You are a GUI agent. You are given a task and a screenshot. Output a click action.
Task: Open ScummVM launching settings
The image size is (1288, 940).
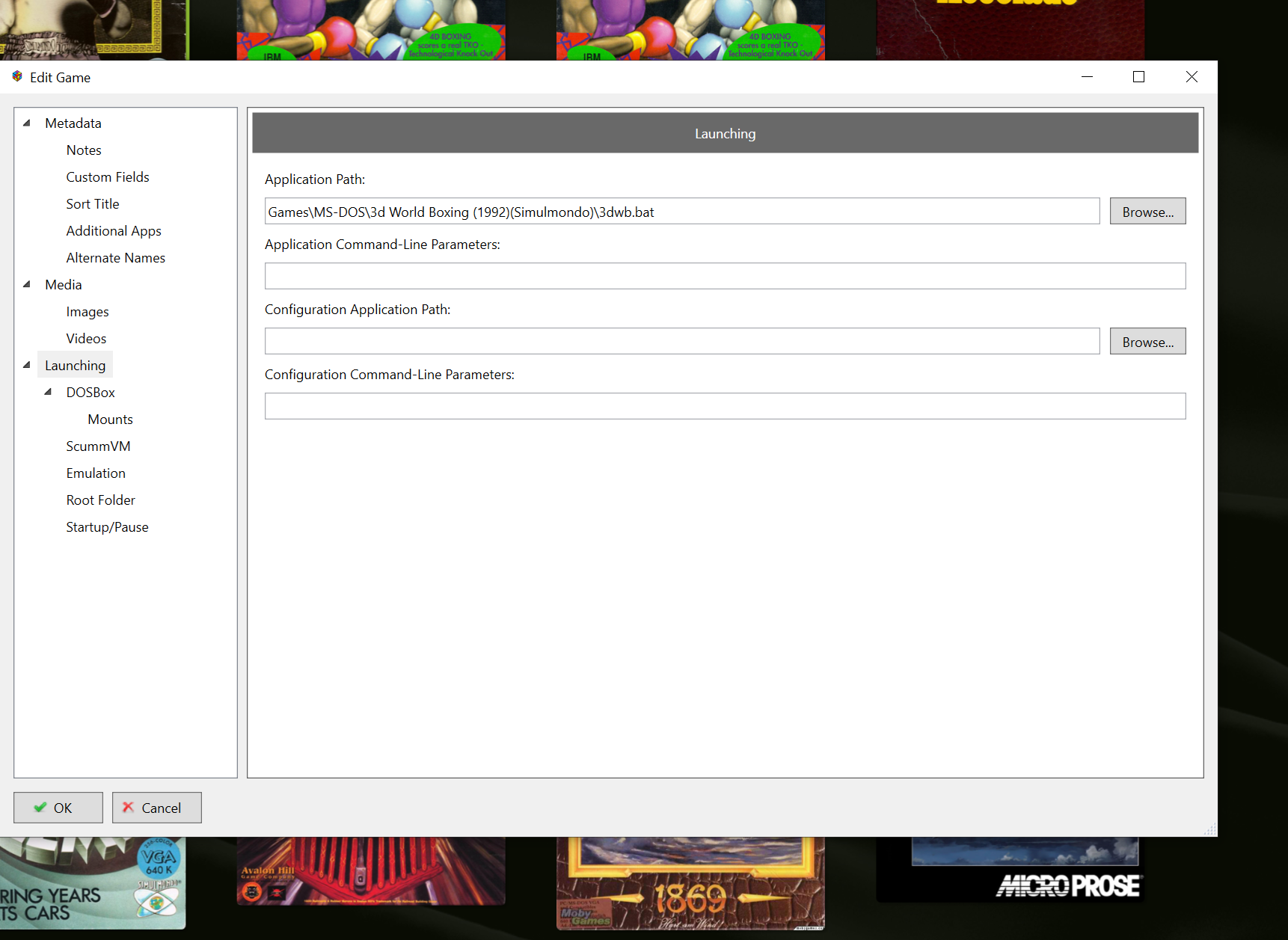[x=98, y=446]
